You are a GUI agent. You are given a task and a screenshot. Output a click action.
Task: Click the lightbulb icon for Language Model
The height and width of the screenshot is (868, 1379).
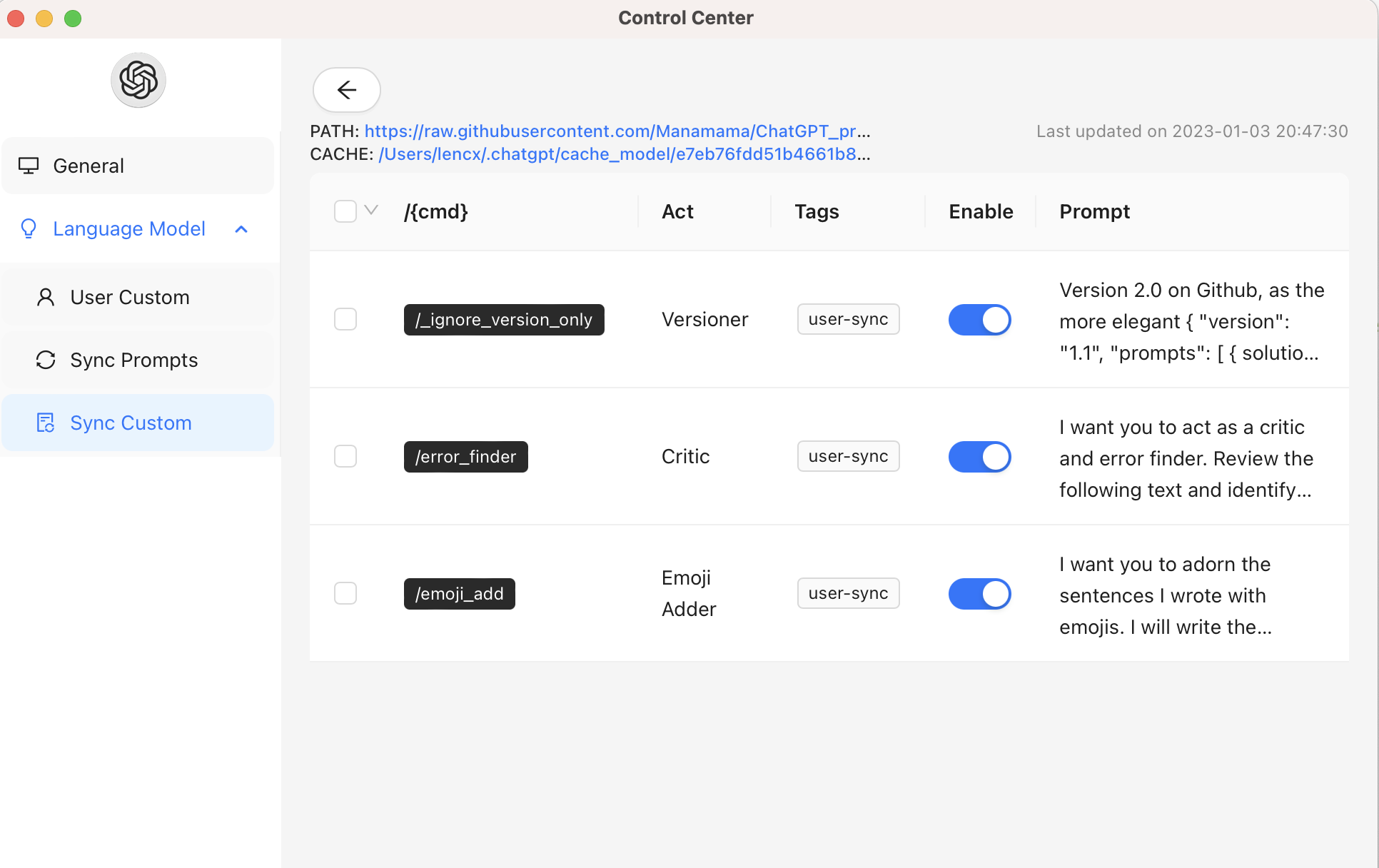click(29, 228)
